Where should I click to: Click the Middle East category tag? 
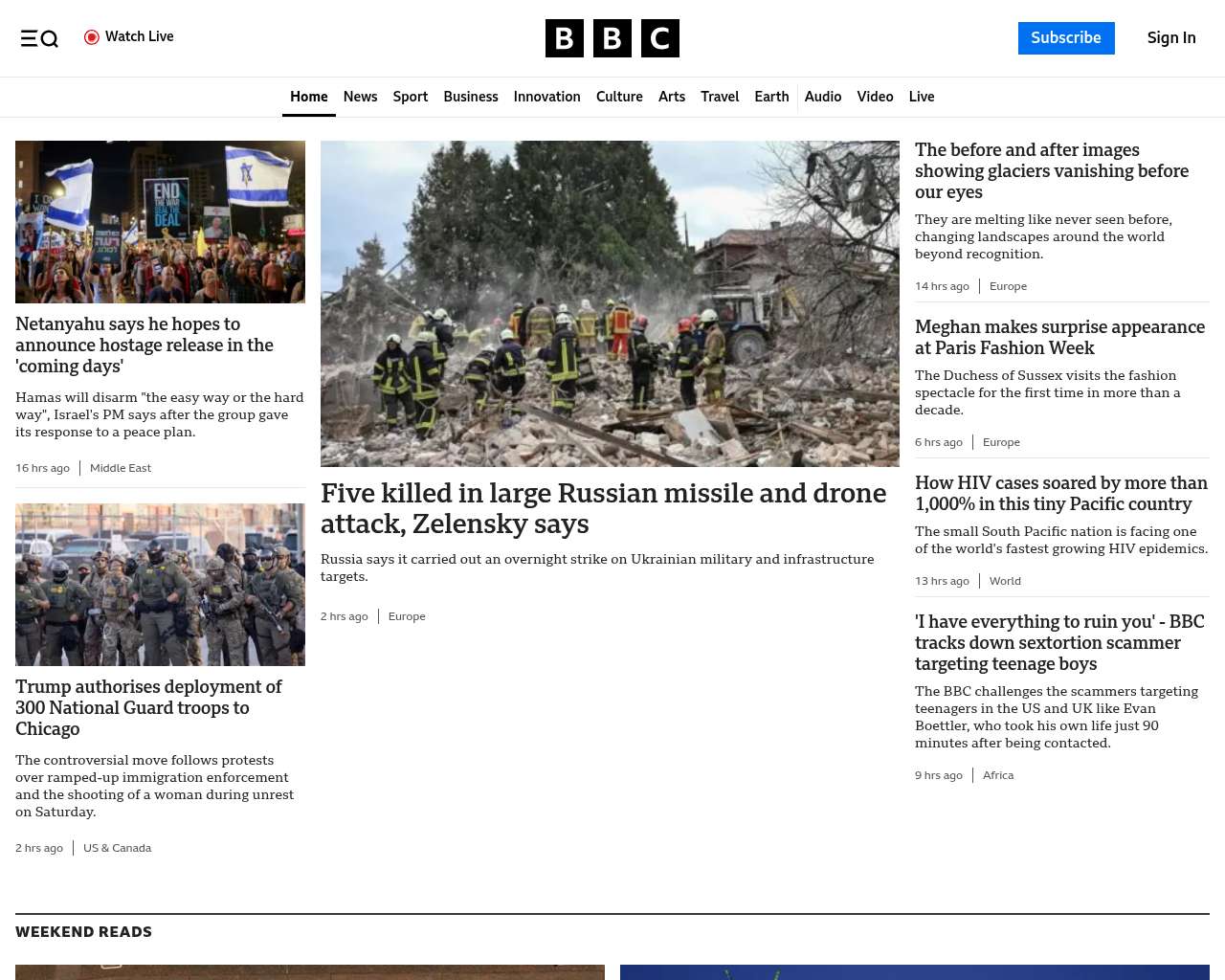pos(121,468)
